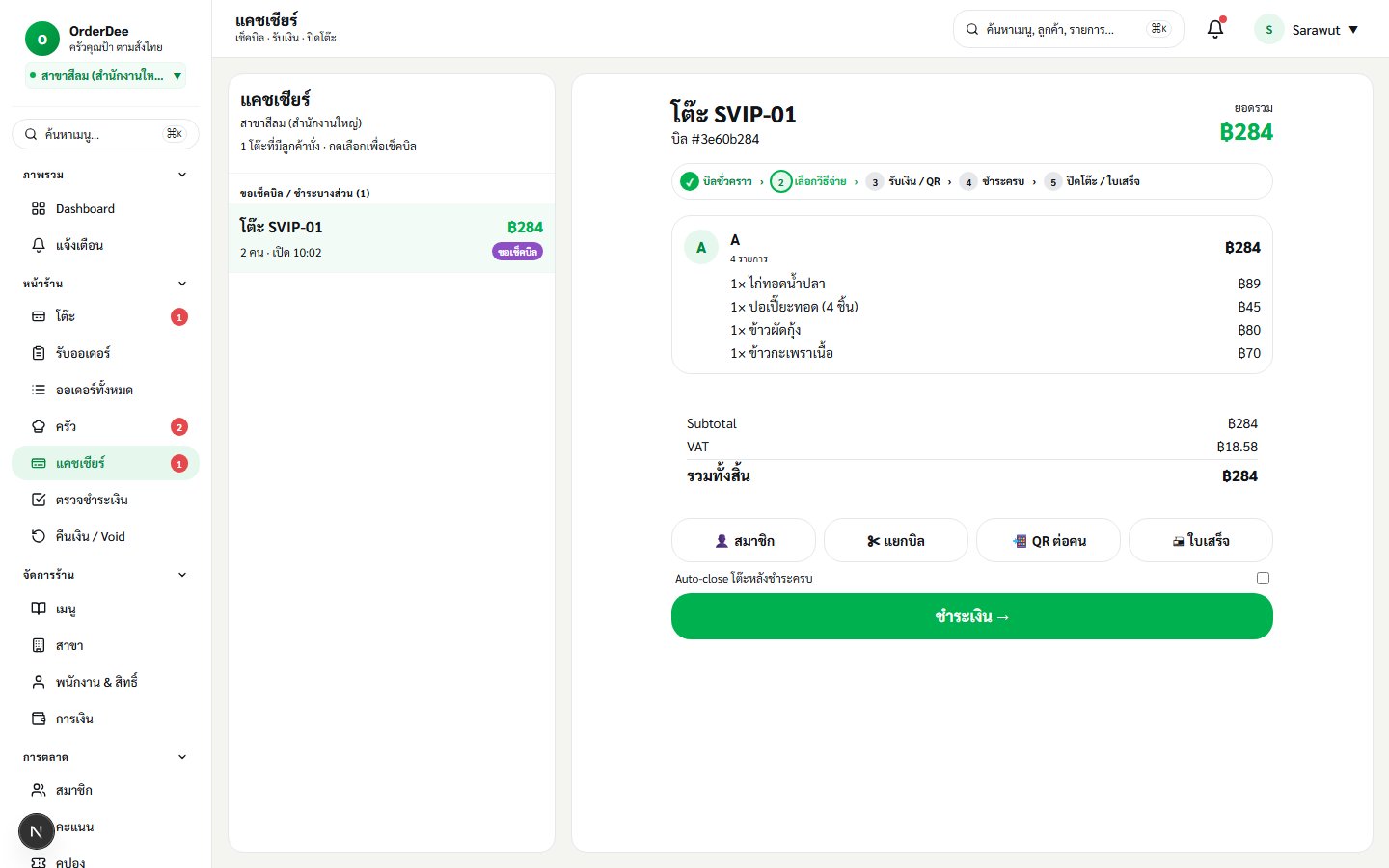The width and height of the screenshot is (1389, 868).
Task: Click the แยกบิล split bill button
Action: (896, 541)
